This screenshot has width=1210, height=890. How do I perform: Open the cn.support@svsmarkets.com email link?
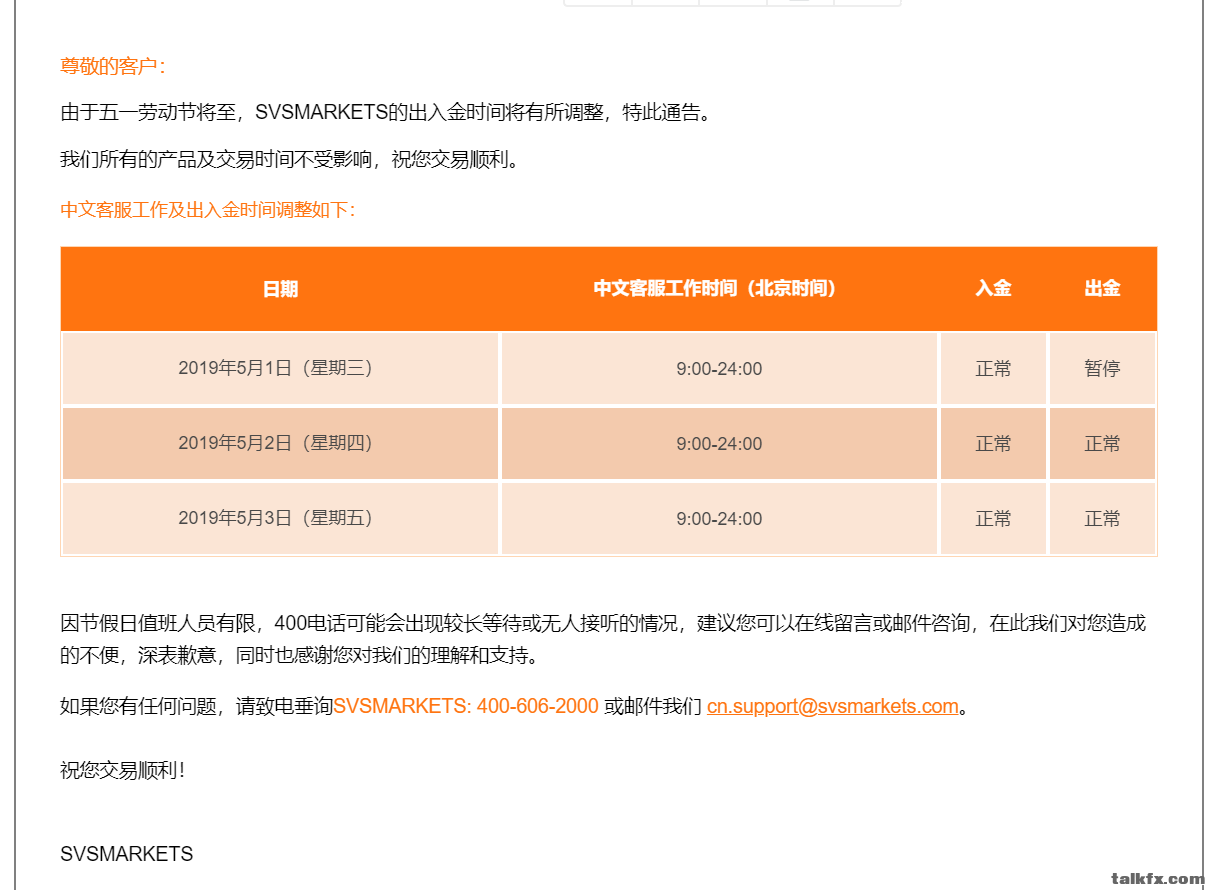pyautogui.click(x=832, y=706)
